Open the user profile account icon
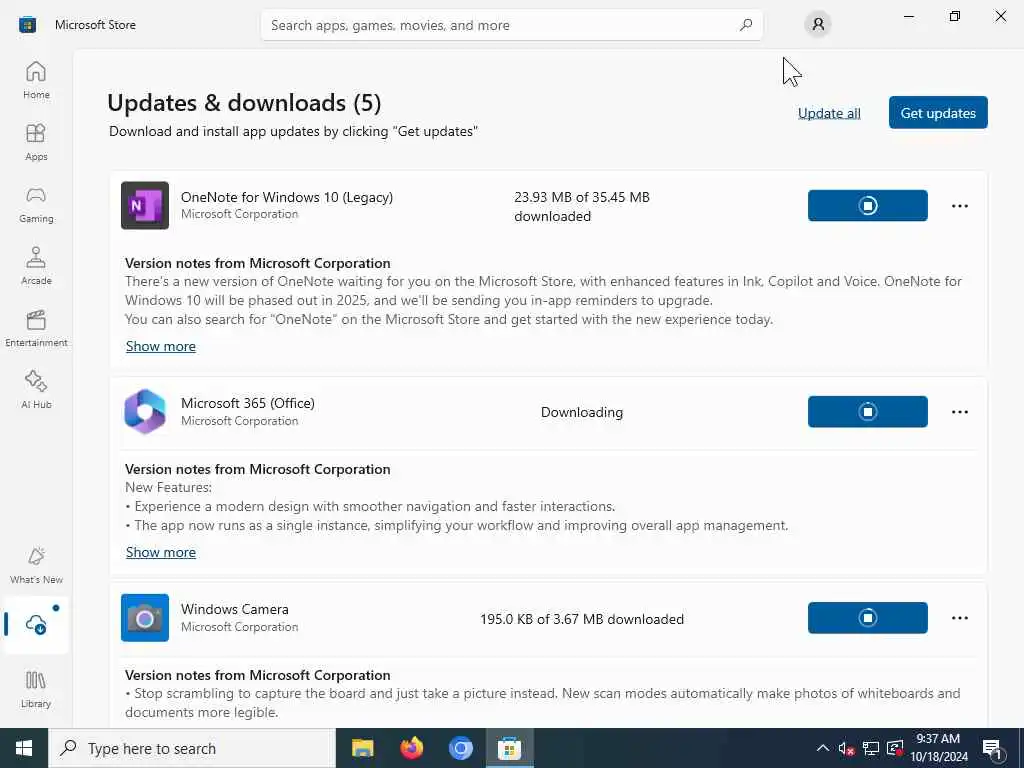This screenshot has height=768, width=1024. [818, 25]
